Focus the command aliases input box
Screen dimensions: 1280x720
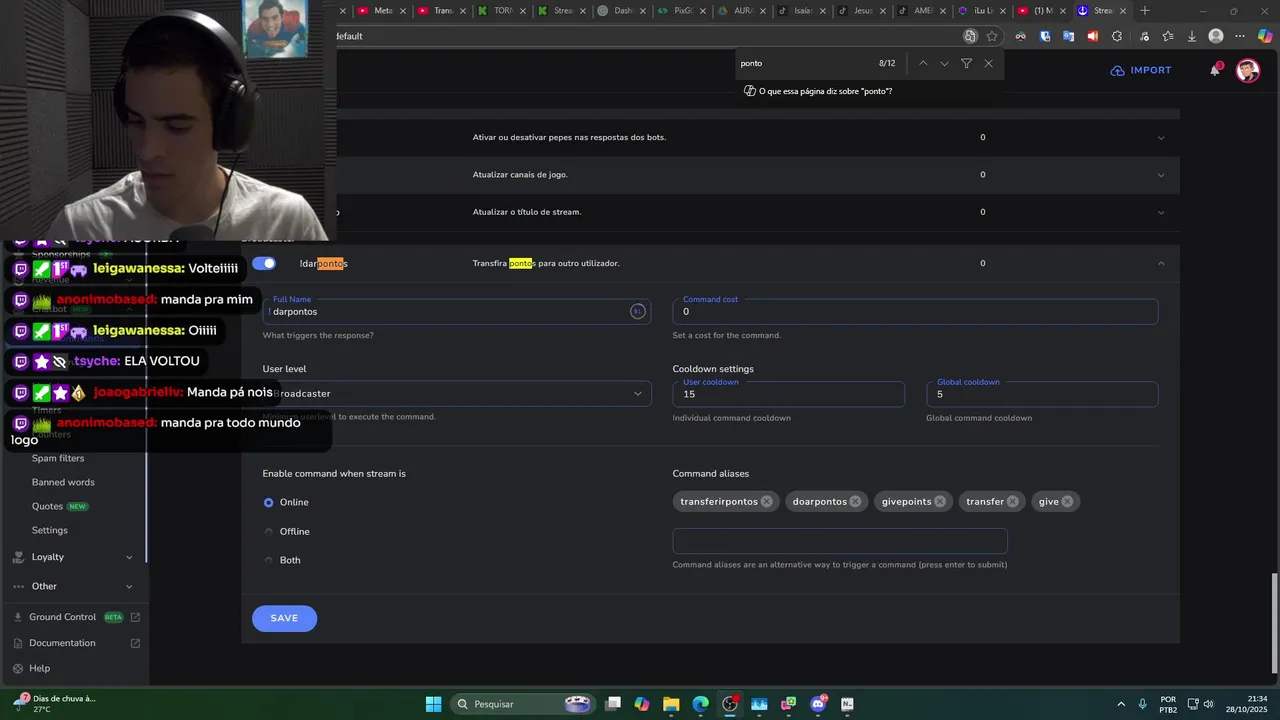coord(840,541)
